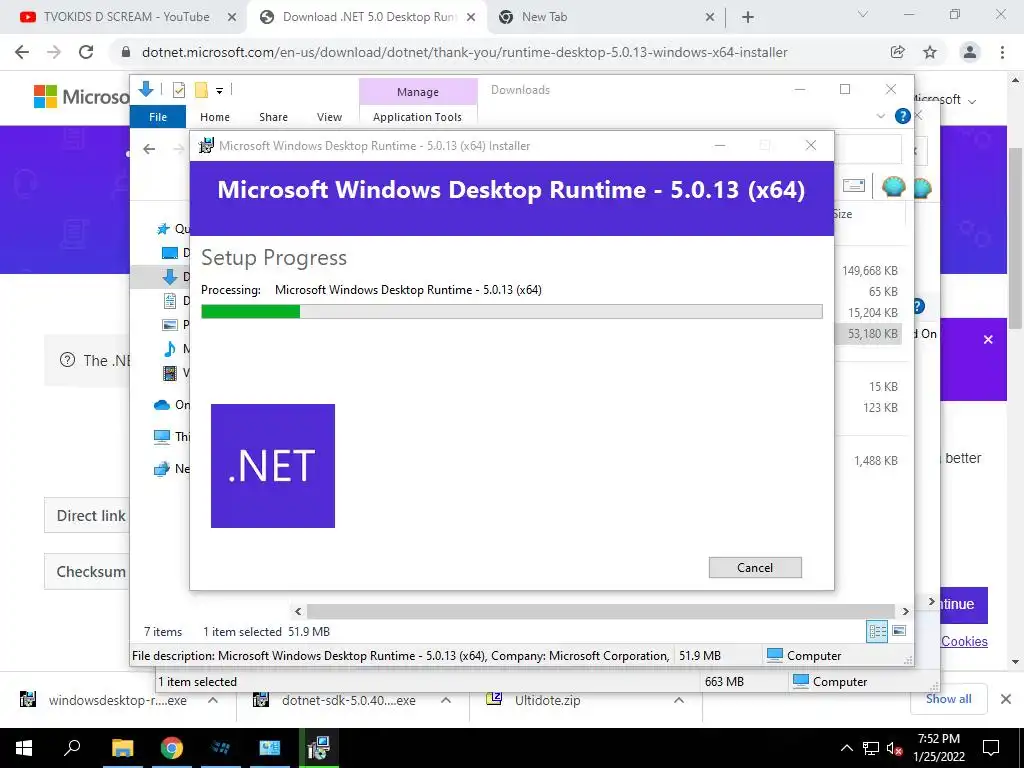Expand the Explorer ribbon chevron
Image resolution: width=1024 pixels, height=768 pixels.
click(x=880, y=116)
